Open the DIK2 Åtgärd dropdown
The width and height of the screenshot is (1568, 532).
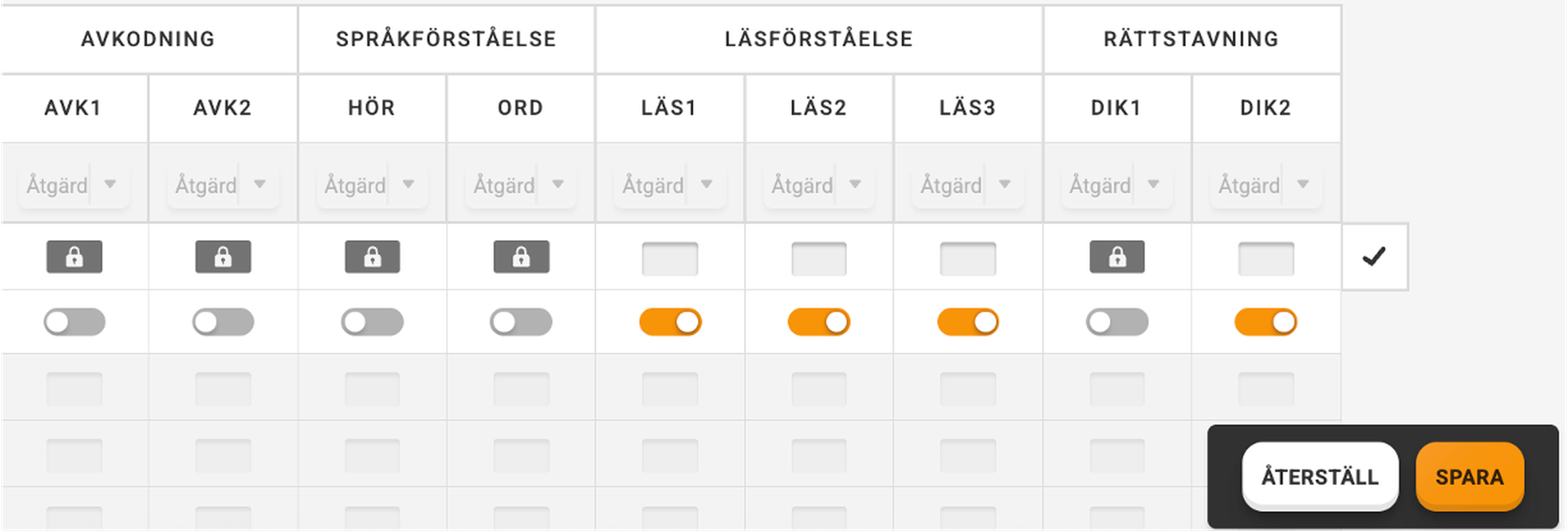pos(1265,185)
